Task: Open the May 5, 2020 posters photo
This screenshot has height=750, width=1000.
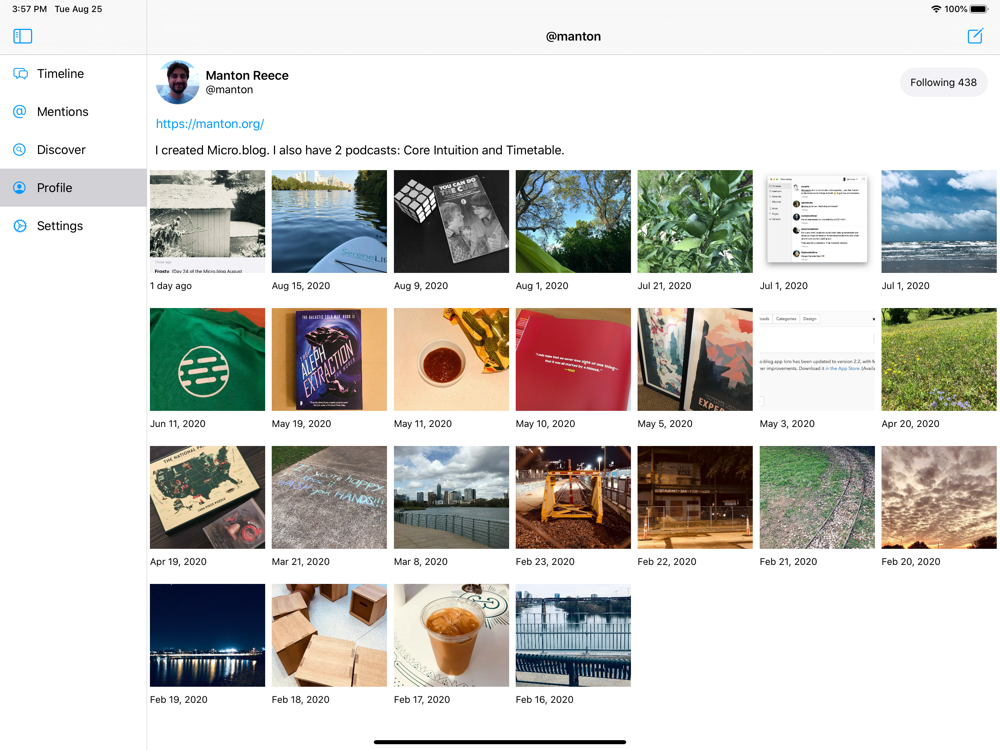Action: pos(695,360)
